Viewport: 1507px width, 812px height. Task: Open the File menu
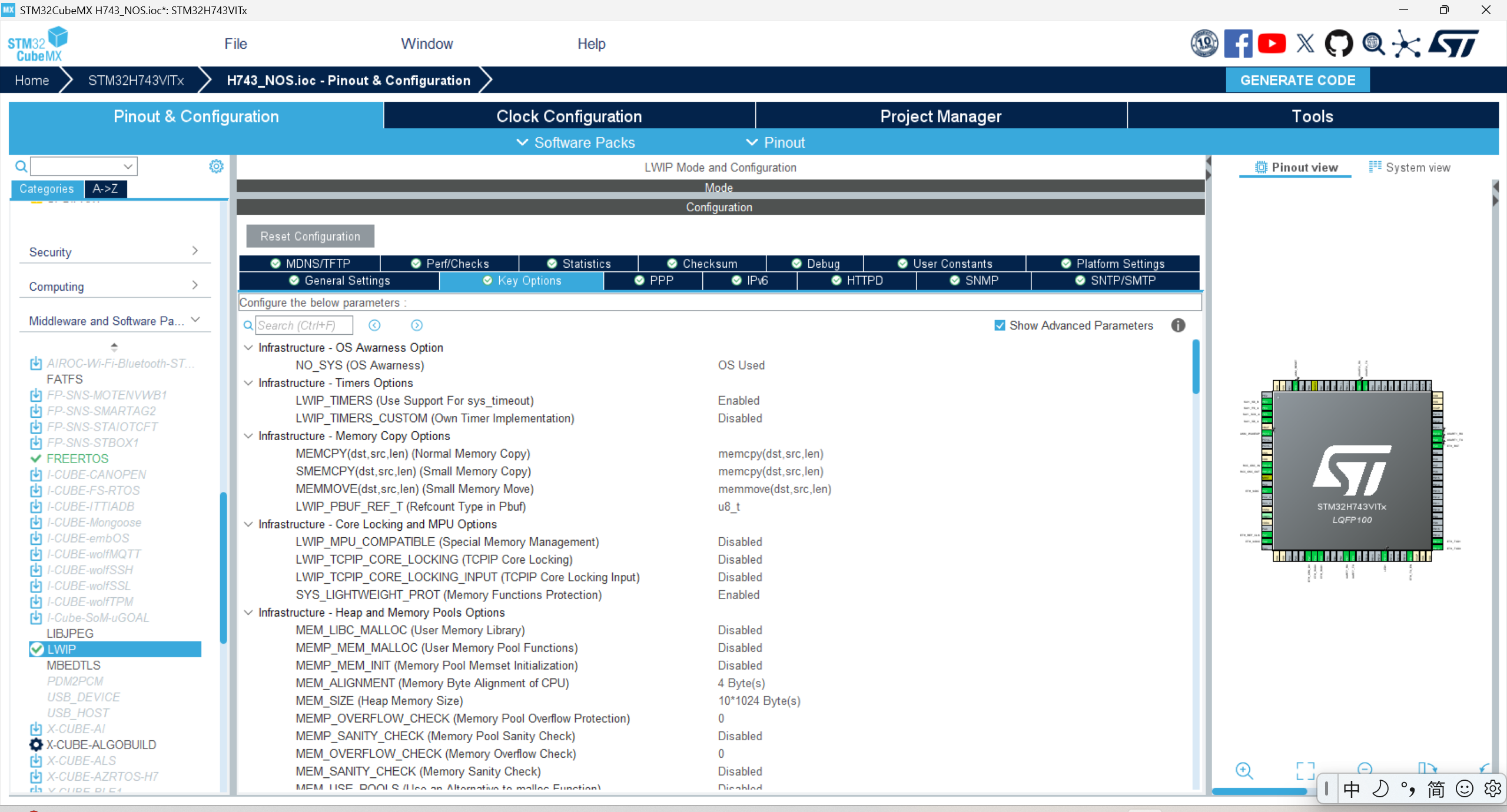(235, 44)
